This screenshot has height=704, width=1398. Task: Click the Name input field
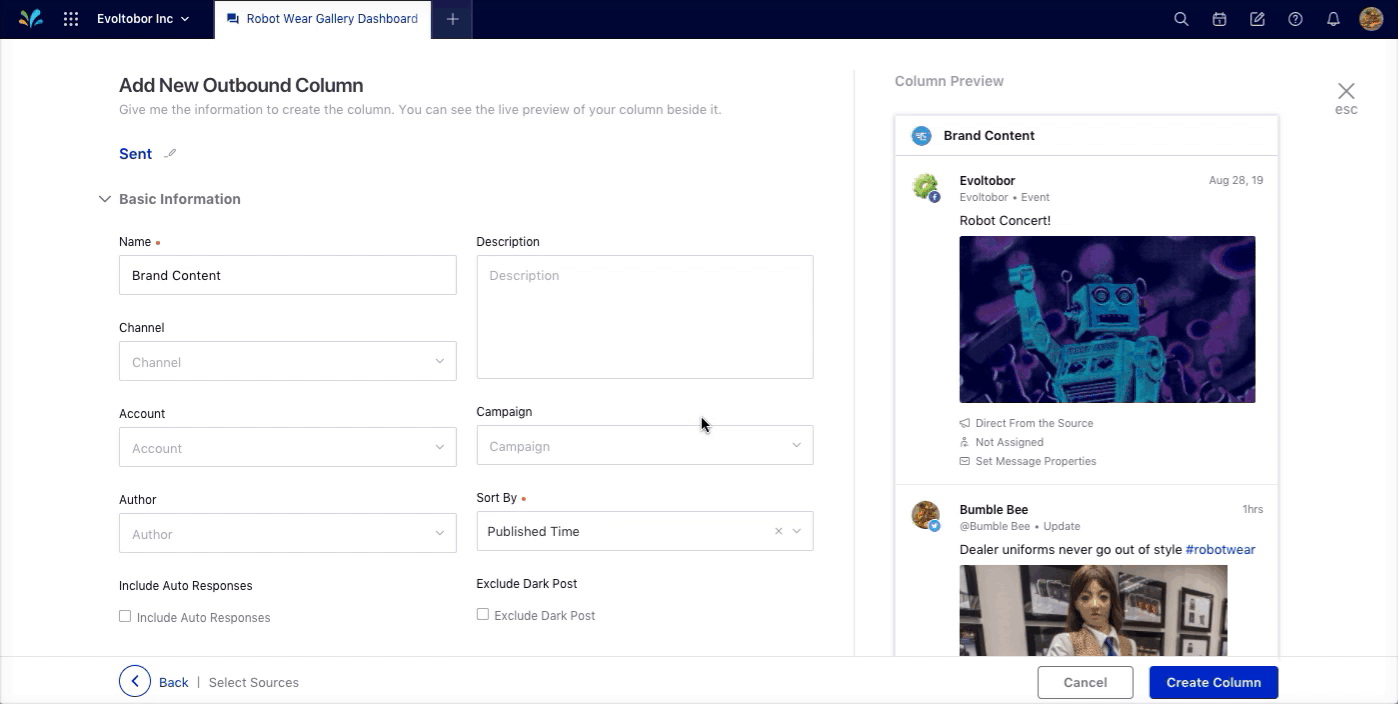(x=287, y=275)
